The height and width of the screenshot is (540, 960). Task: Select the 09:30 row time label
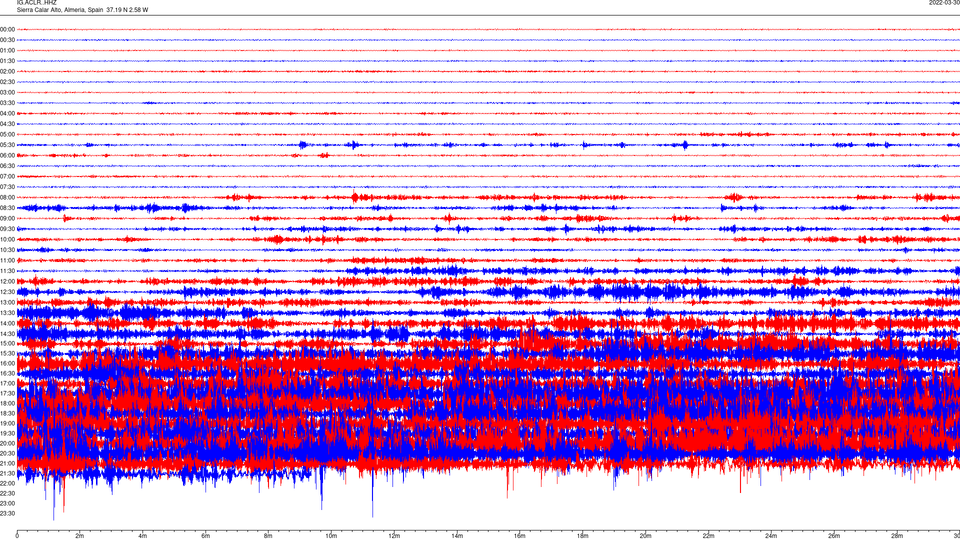7,228
